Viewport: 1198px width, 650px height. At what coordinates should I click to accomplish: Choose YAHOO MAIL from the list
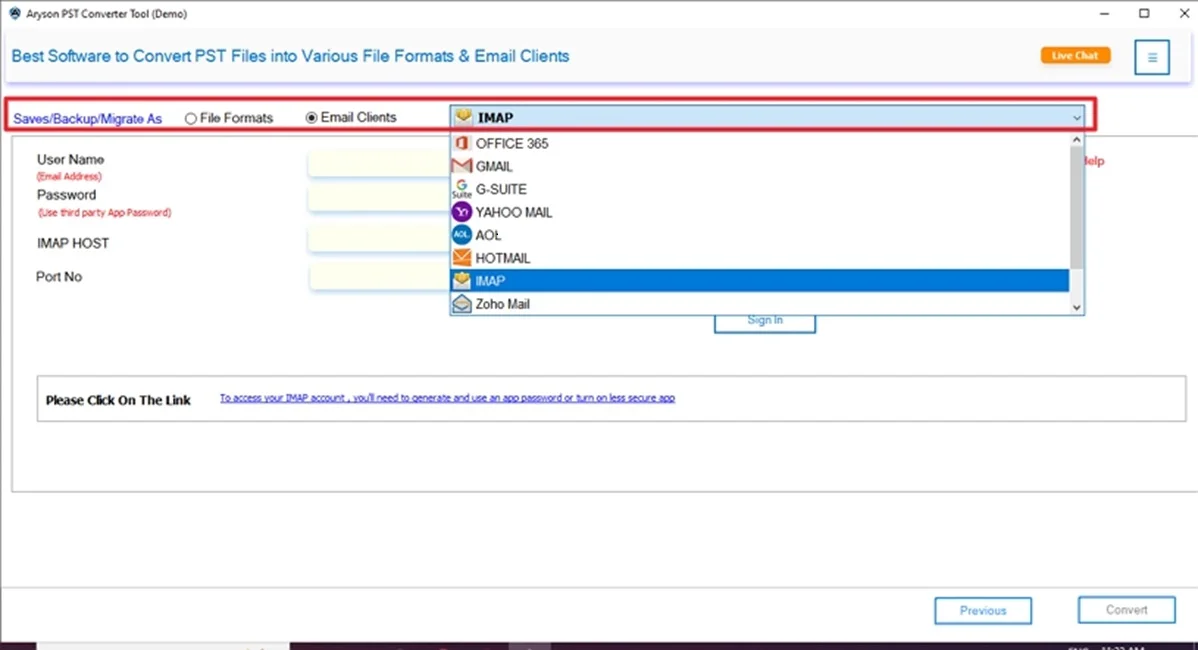[759, 212]
